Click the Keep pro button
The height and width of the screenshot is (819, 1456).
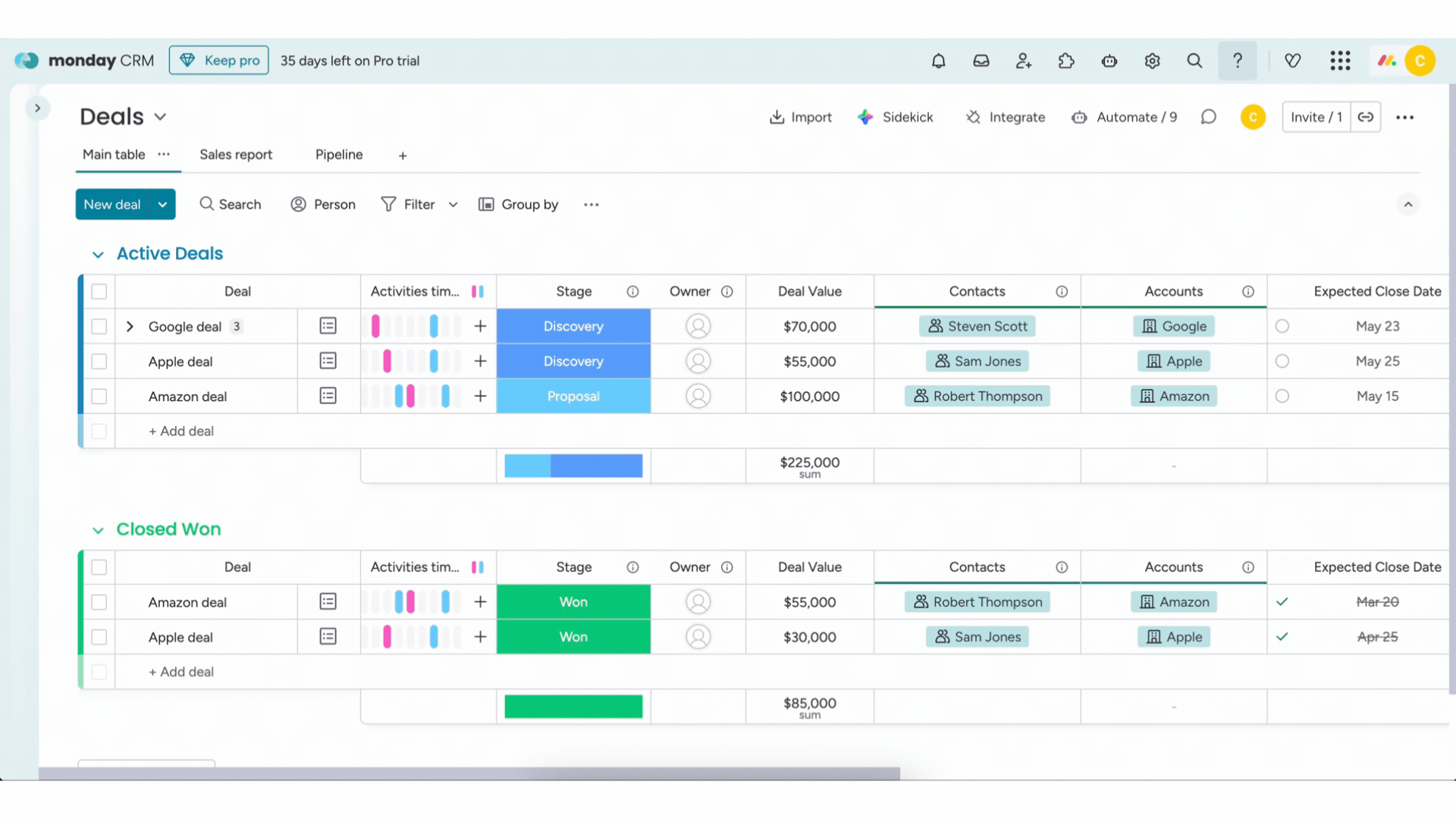coord(218,61)
